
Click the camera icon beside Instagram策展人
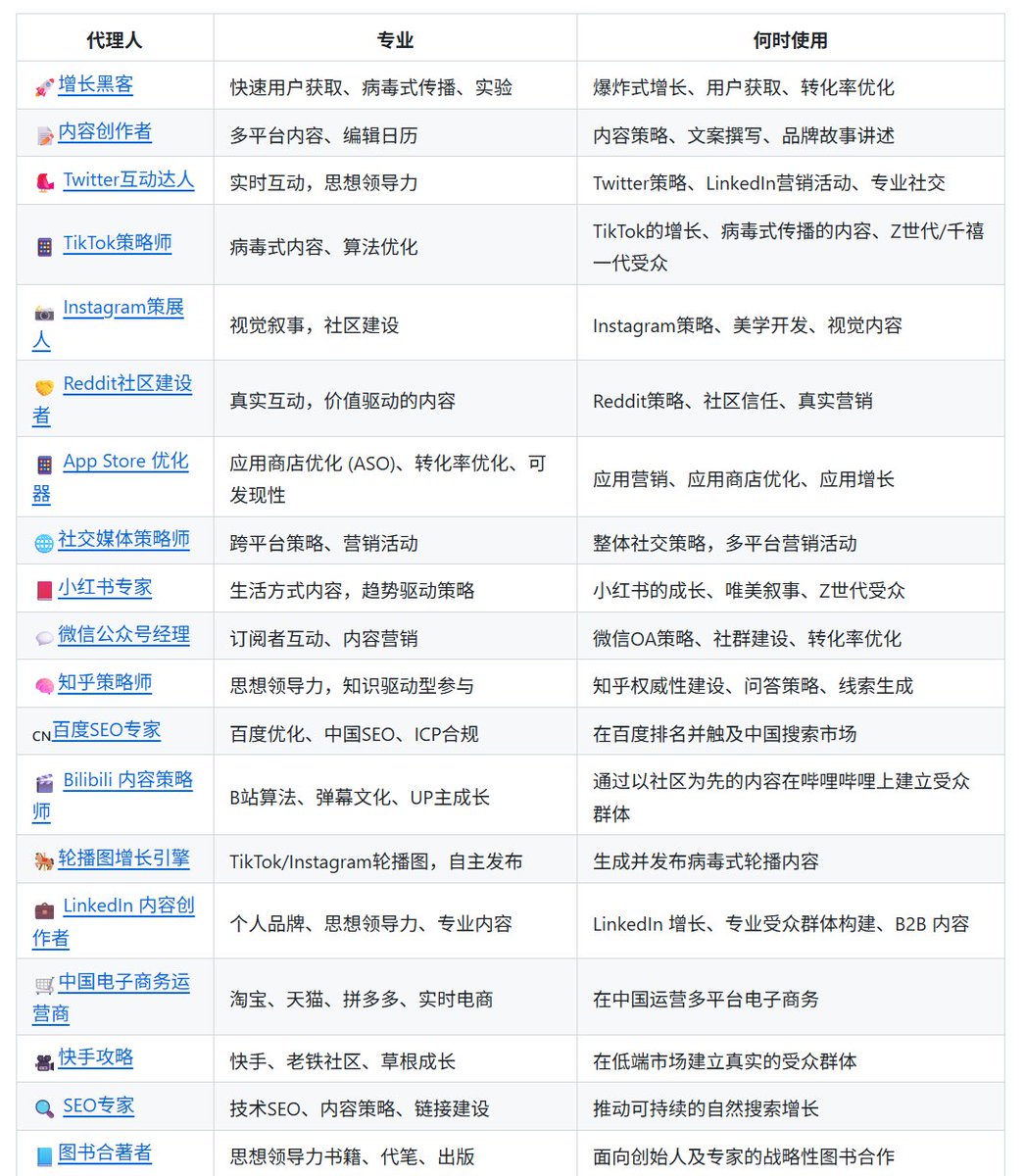click(x=44, y=313)
